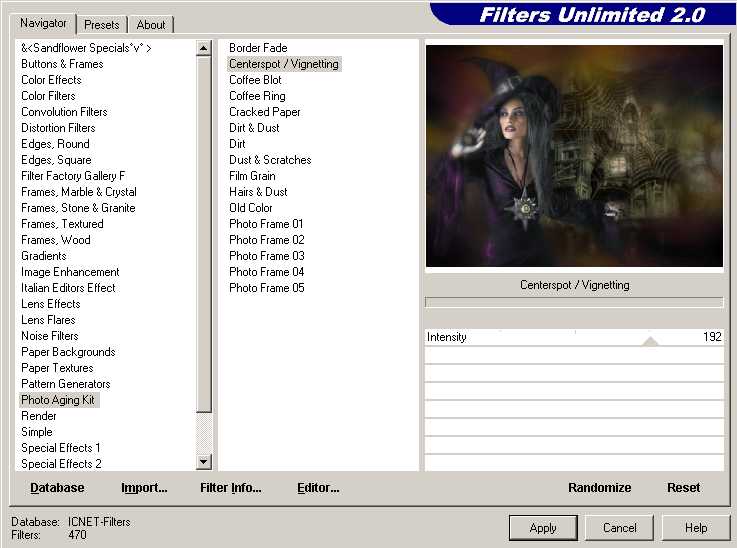Screen dimensions: 737x548
Task: Choose the Coffee Blot filter
Action: pos(255,80)
